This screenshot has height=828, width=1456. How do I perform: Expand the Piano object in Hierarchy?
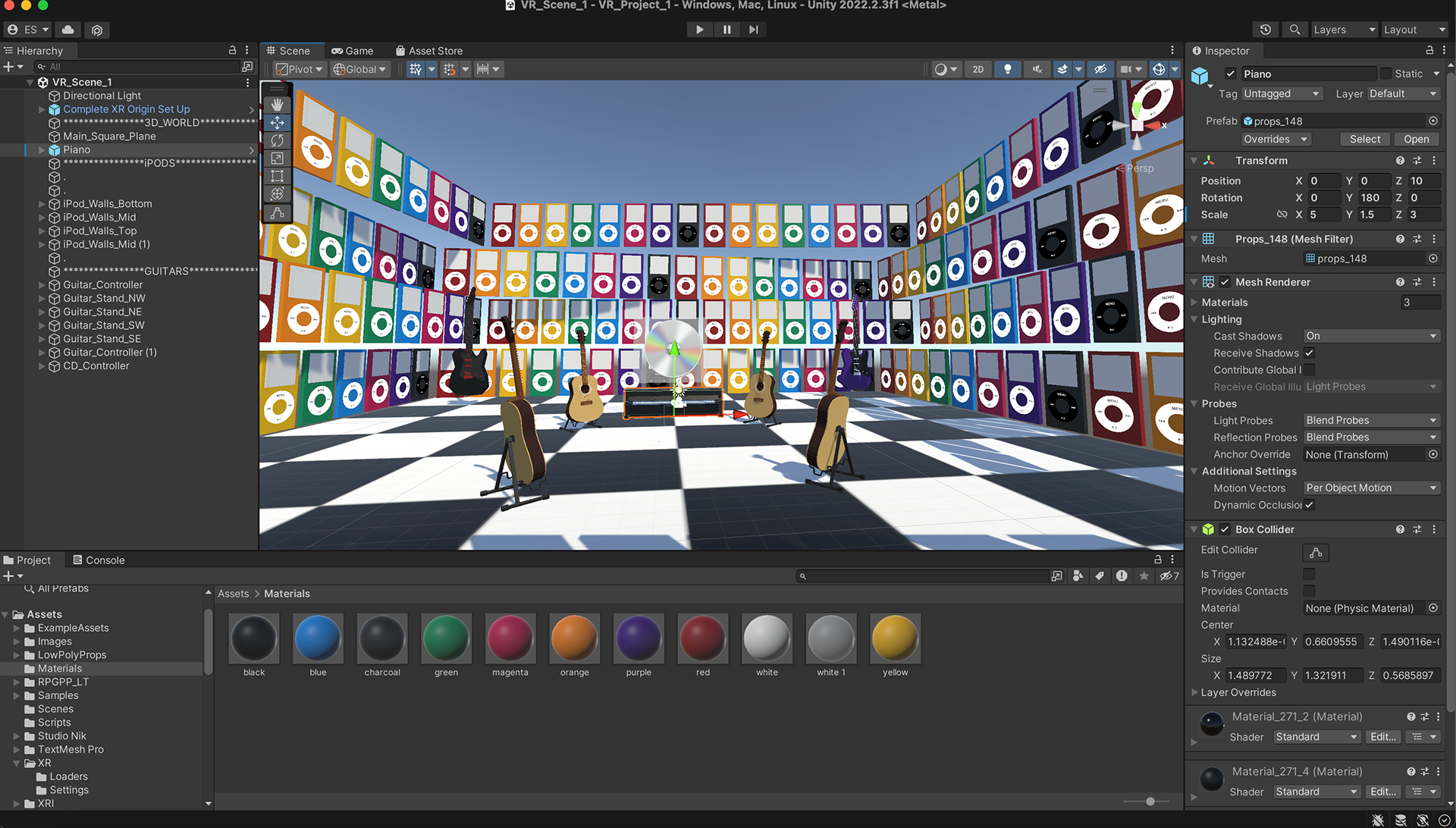coord(42,150)
